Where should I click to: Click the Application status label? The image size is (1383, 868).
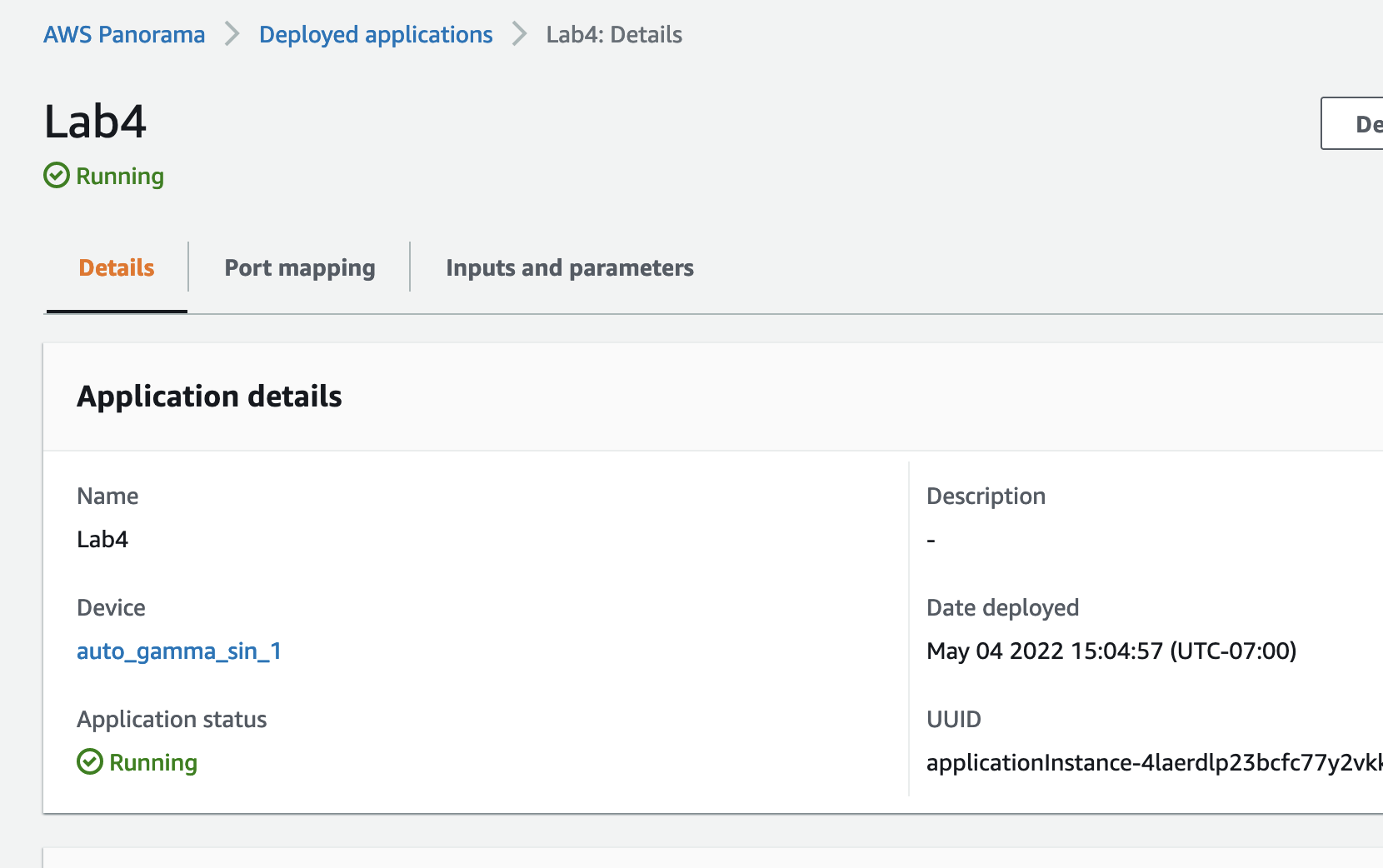point(172,720)
